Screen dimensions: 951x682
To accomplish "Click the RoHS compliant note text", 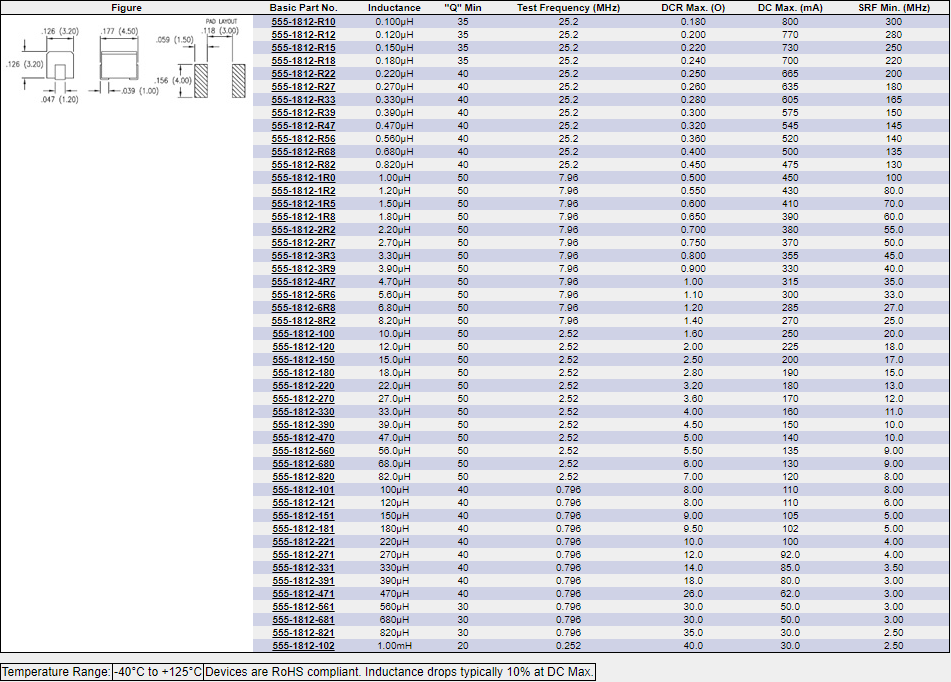I will (399, 672).
